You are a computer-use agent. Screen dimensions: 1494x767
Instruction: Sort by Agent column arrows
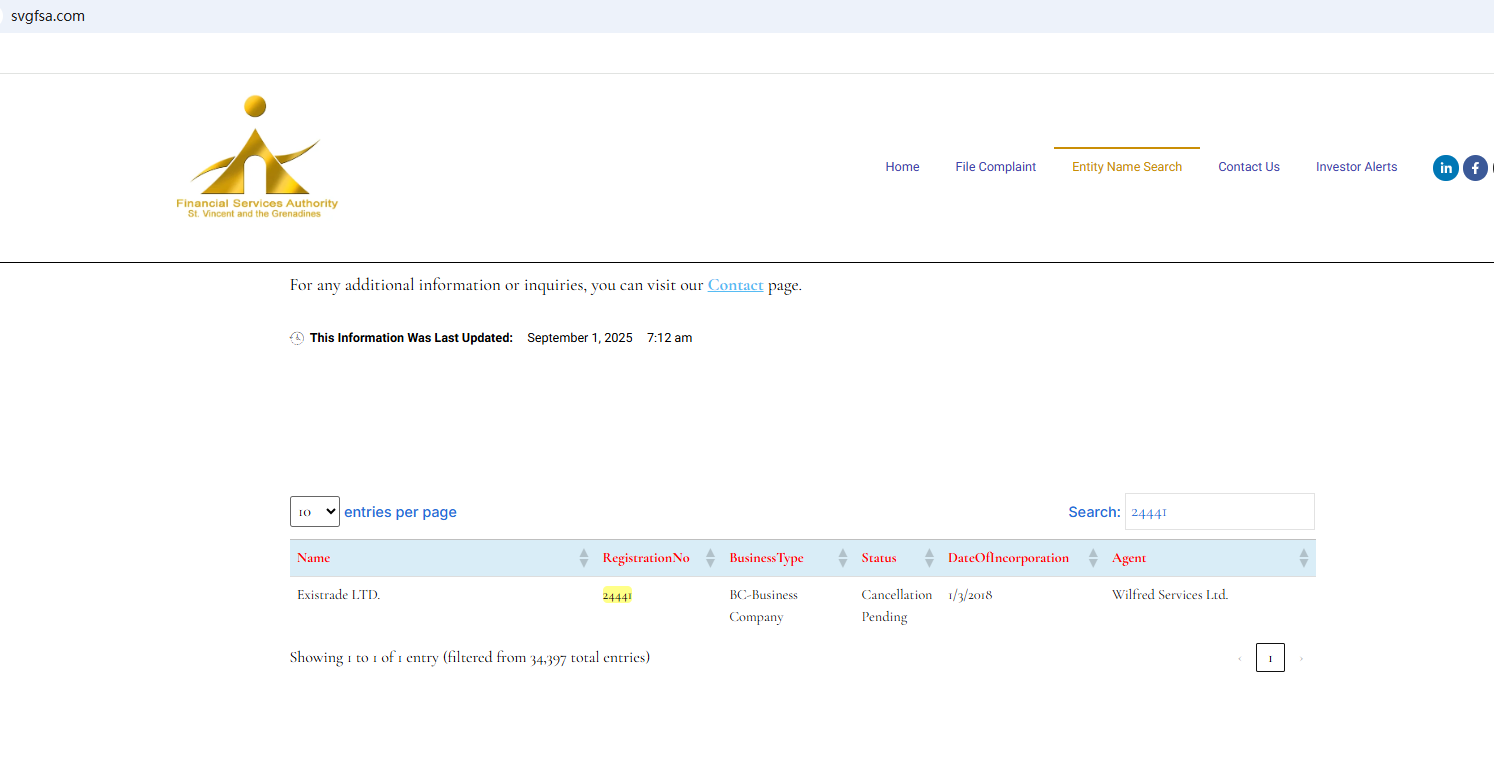click(x=1303, y=558)
